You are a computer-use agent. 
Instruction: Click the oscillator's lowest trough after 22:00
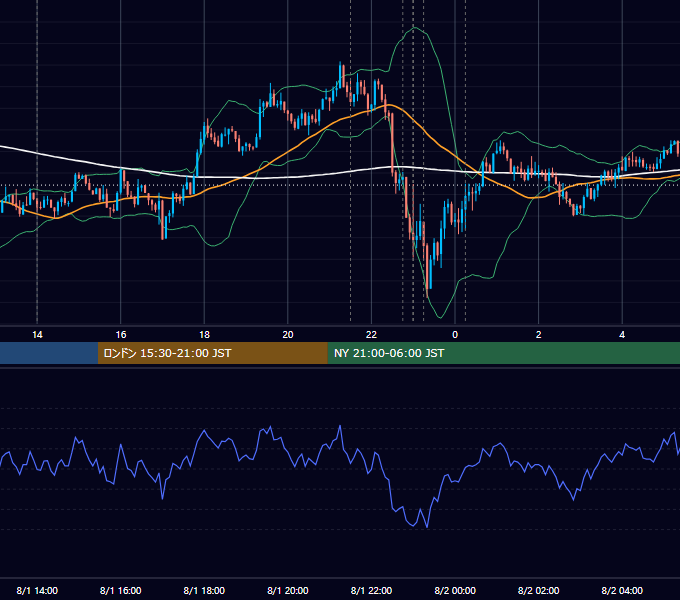(427, 526)
